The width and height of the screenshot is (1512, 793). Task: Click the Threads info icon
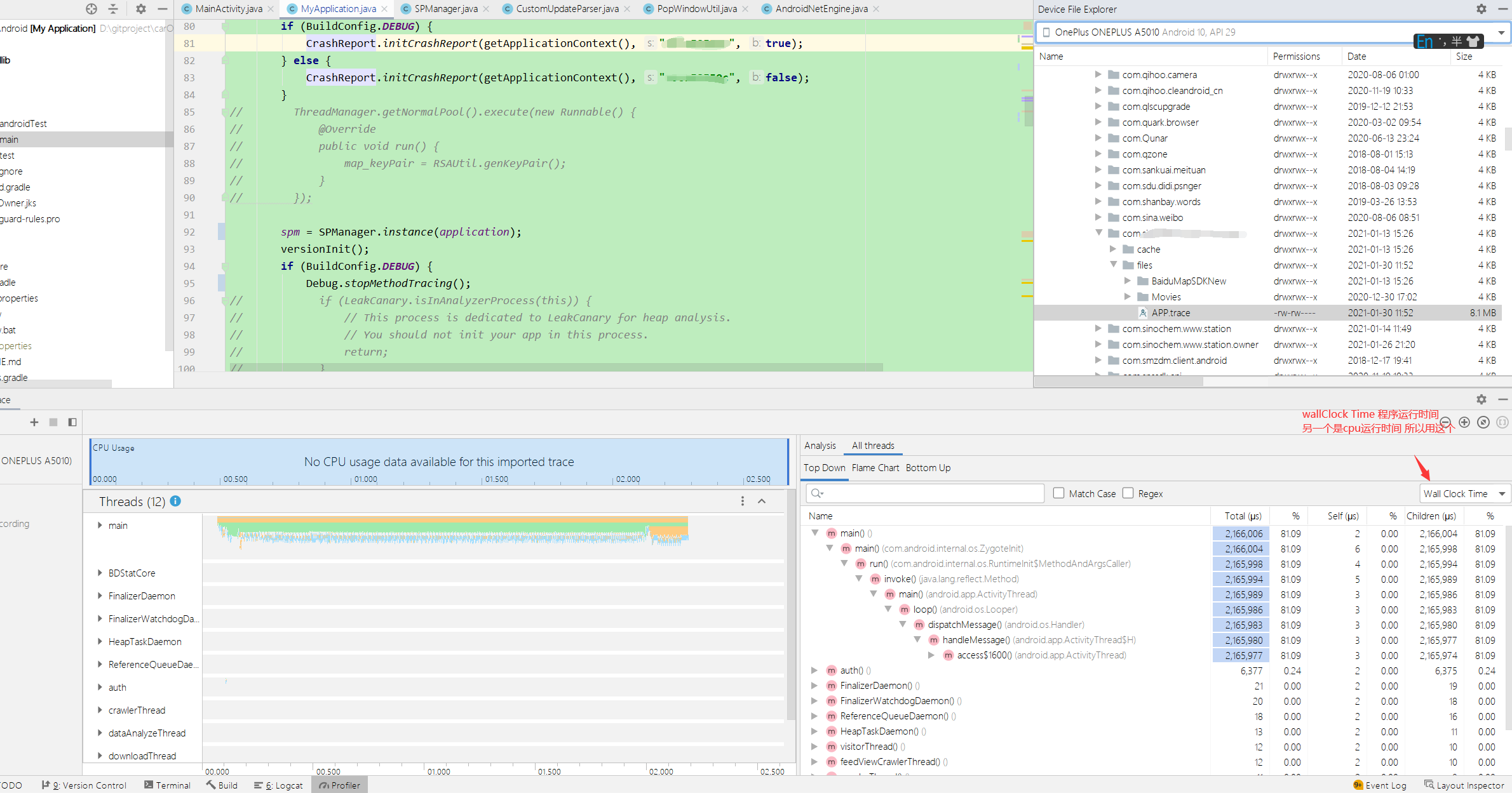click(176, 501)
